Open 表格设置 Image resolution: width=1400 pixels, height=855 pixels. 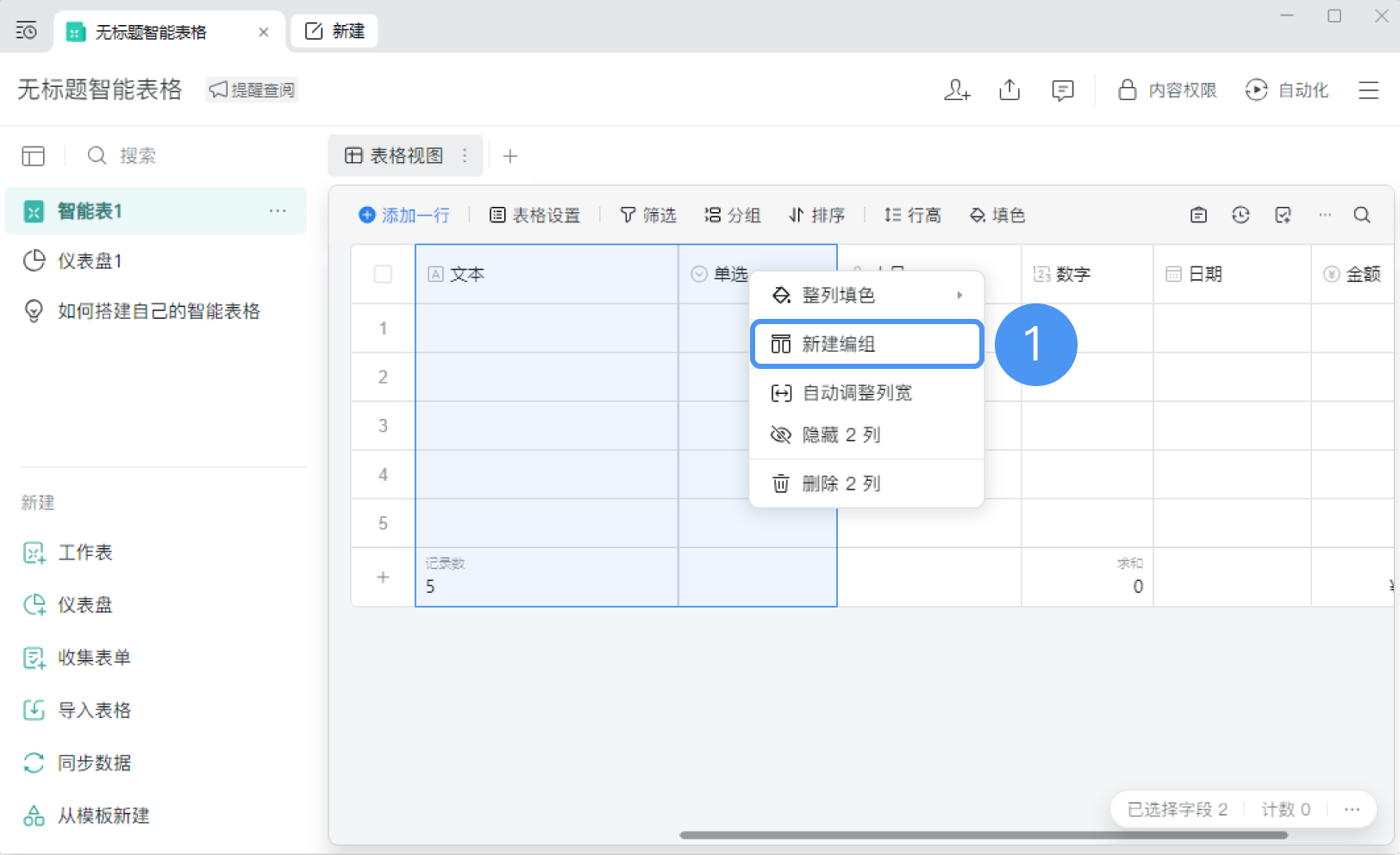click(x=535, y=215)
